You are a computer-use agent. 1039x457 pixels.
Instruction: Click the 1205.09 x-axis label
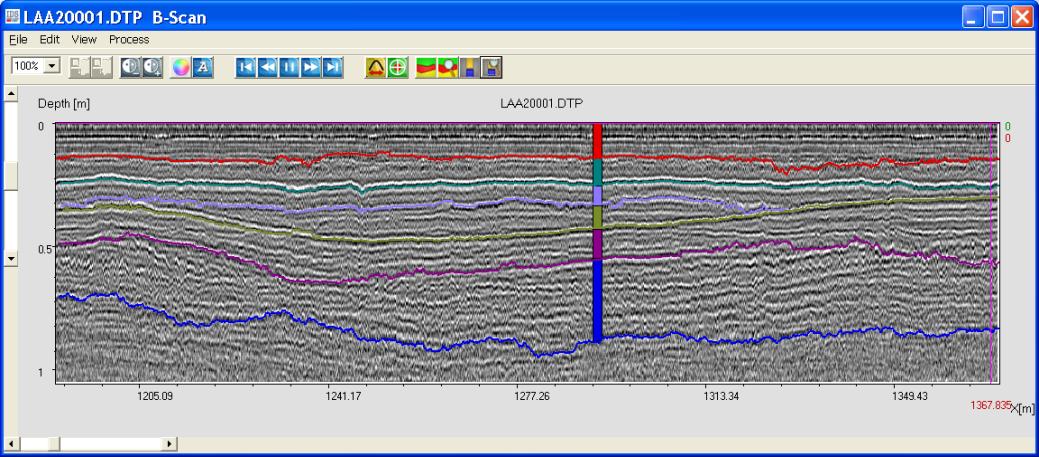155,397
